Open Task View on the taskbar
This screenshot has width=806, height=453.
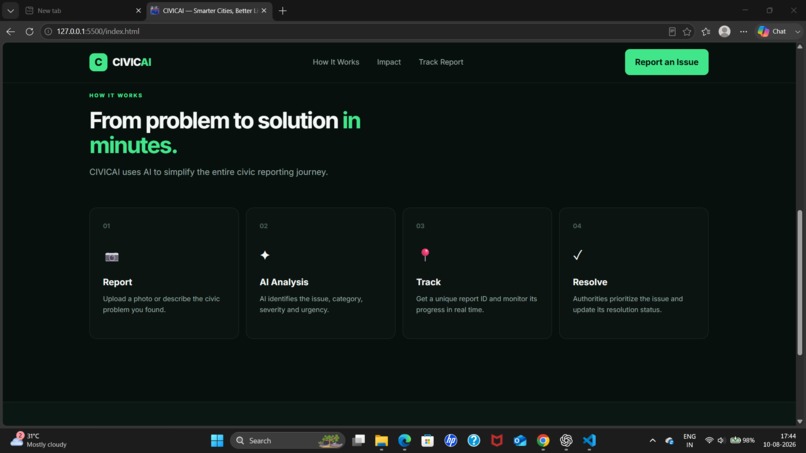358,441
